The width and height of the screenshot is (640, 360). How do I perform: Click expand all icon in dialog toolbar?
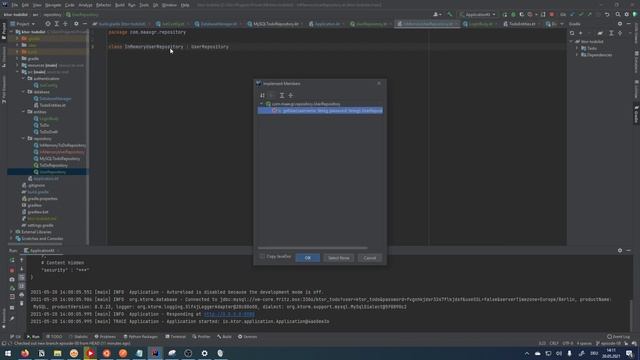coord(282,95)
